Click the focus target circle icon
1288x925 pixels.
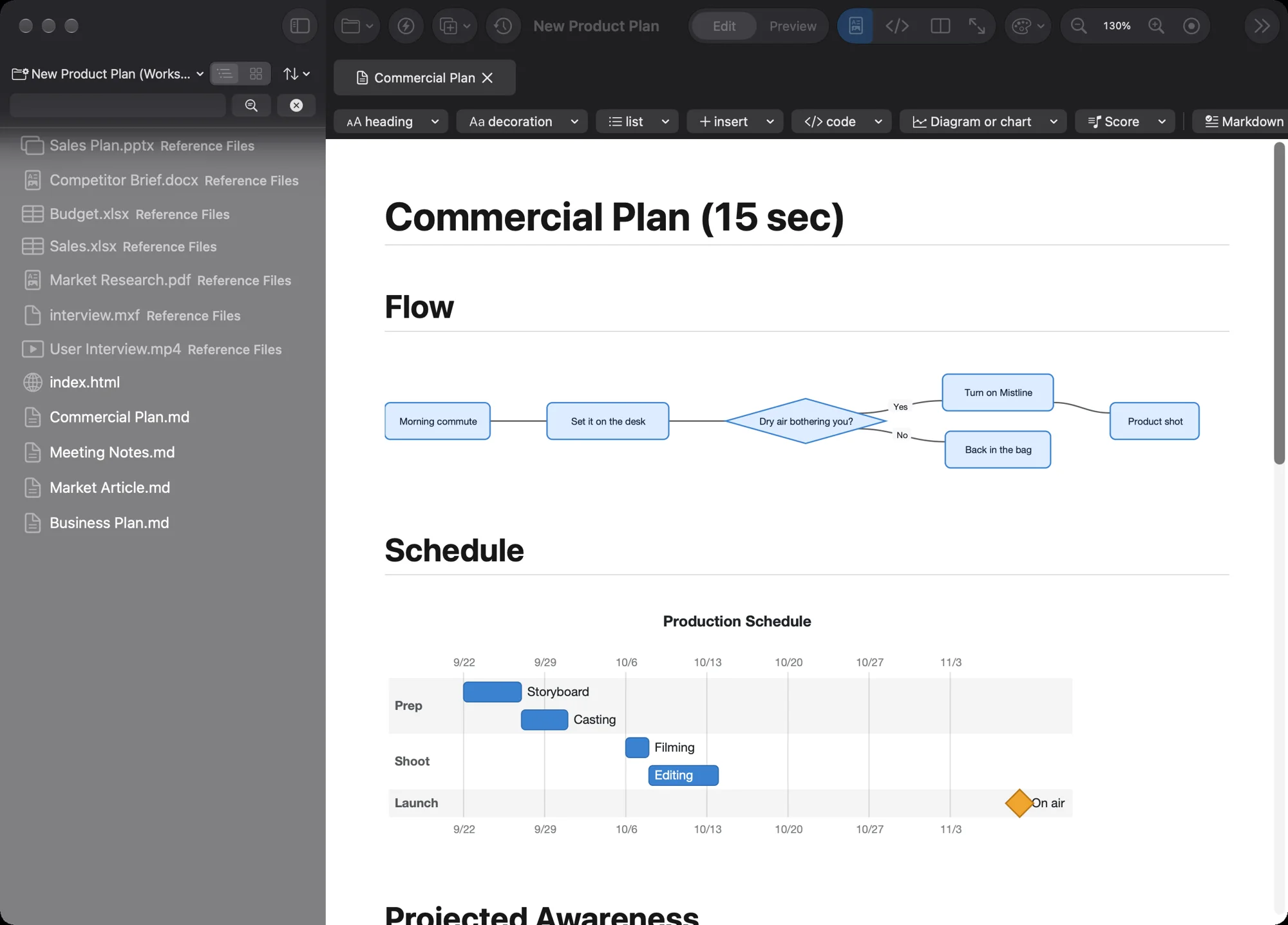[1191, 26]
